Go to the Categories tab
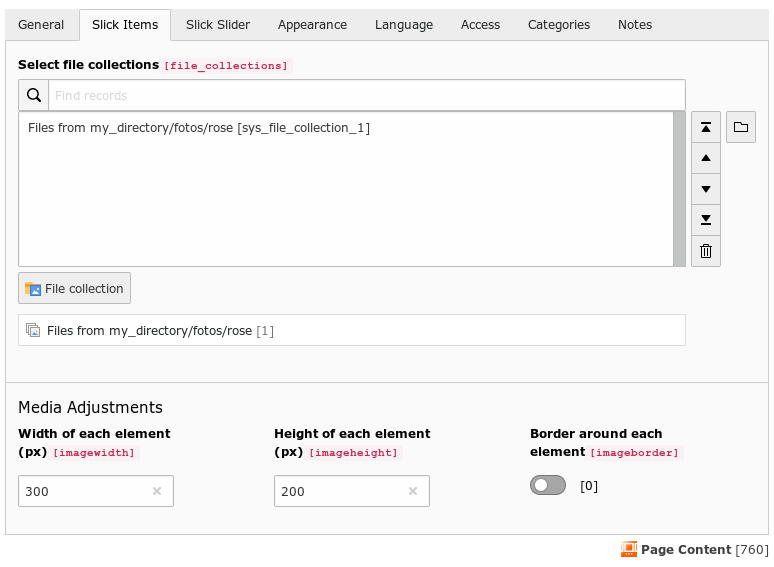Image resolution: width=774 pixels, height=567 pixels. tap(558, 25)
